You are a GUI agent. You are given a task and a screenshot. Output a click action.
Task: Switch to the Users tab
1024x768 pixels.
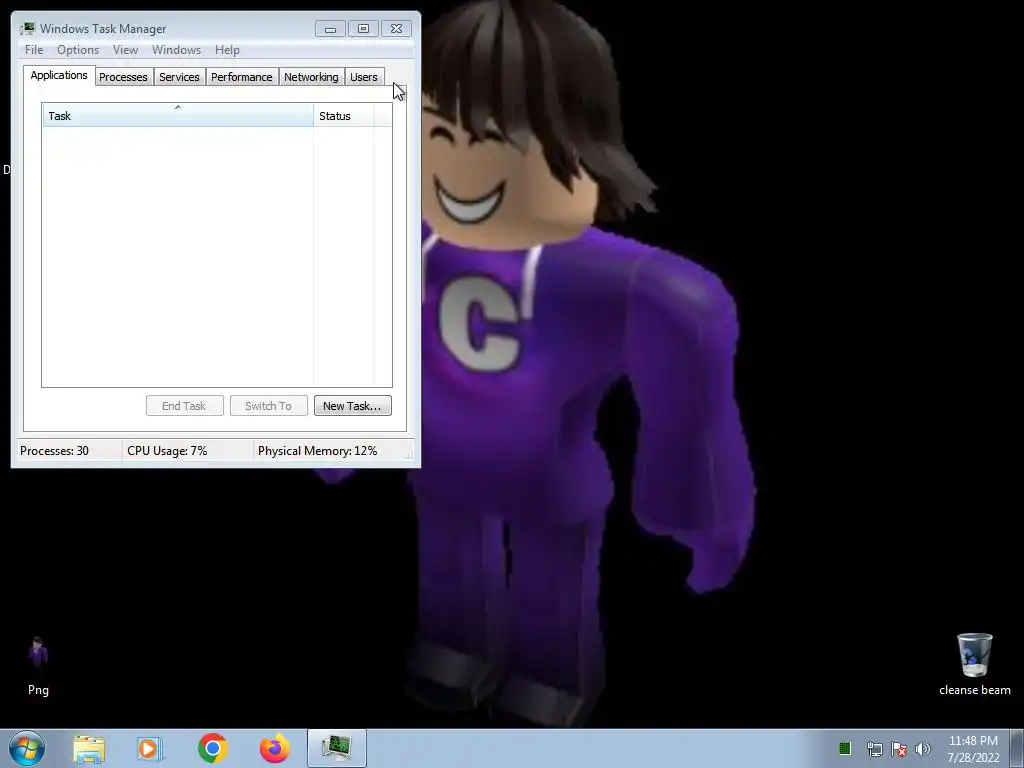pos(364,77)
